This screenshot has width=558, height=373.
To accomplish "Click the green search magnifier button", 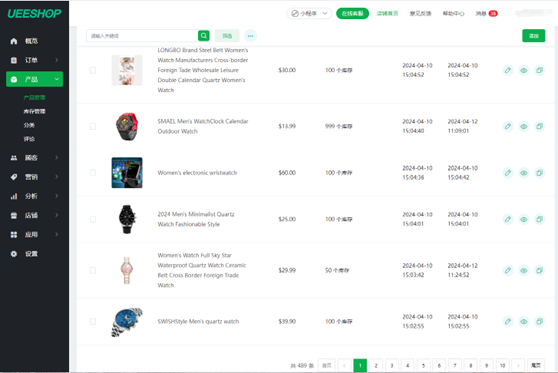I will (x=204, y=36).
